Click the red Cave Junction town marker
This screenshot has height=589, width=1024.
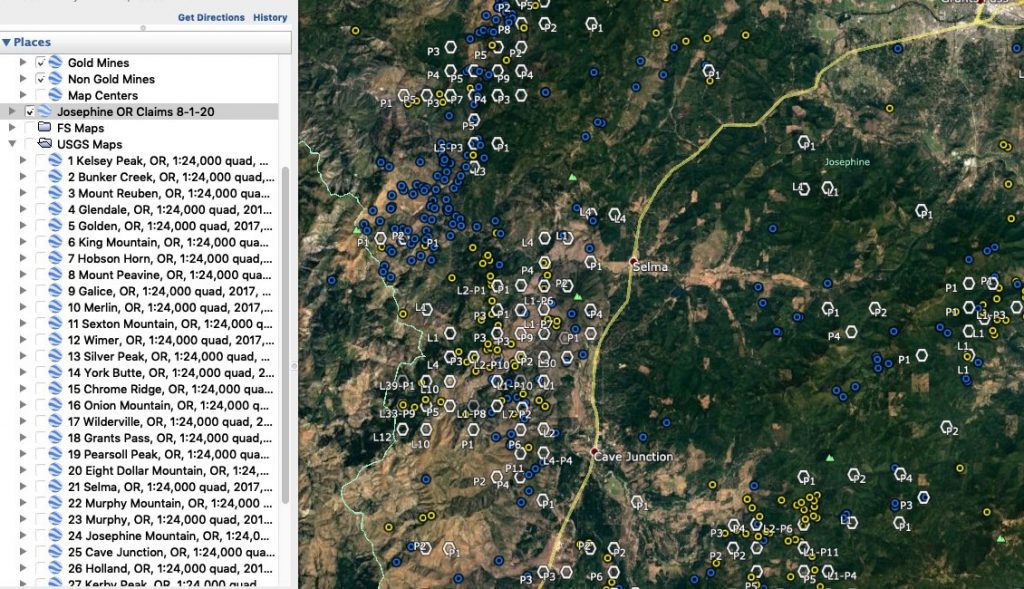594,451
